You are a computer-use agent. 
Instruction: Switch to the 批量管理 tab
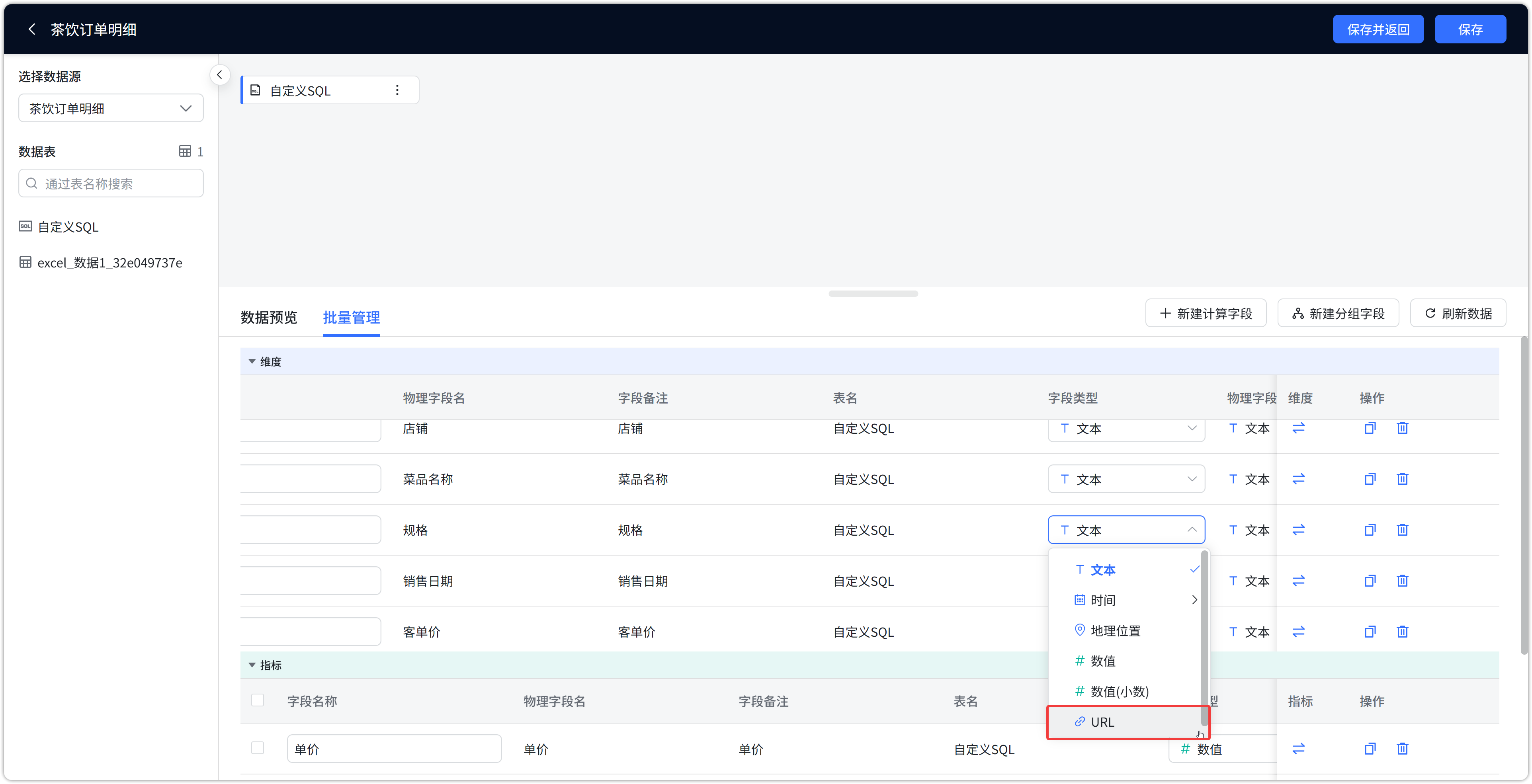[x=351, y=318]
